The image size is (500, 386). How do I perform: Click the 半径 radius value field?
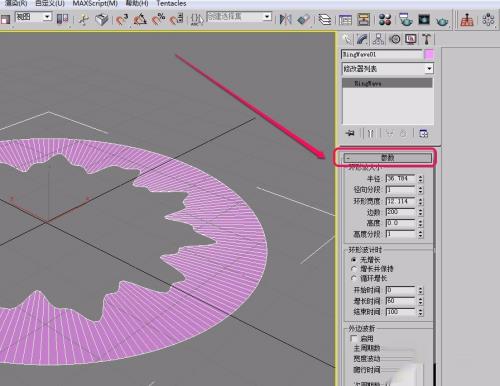401,178
